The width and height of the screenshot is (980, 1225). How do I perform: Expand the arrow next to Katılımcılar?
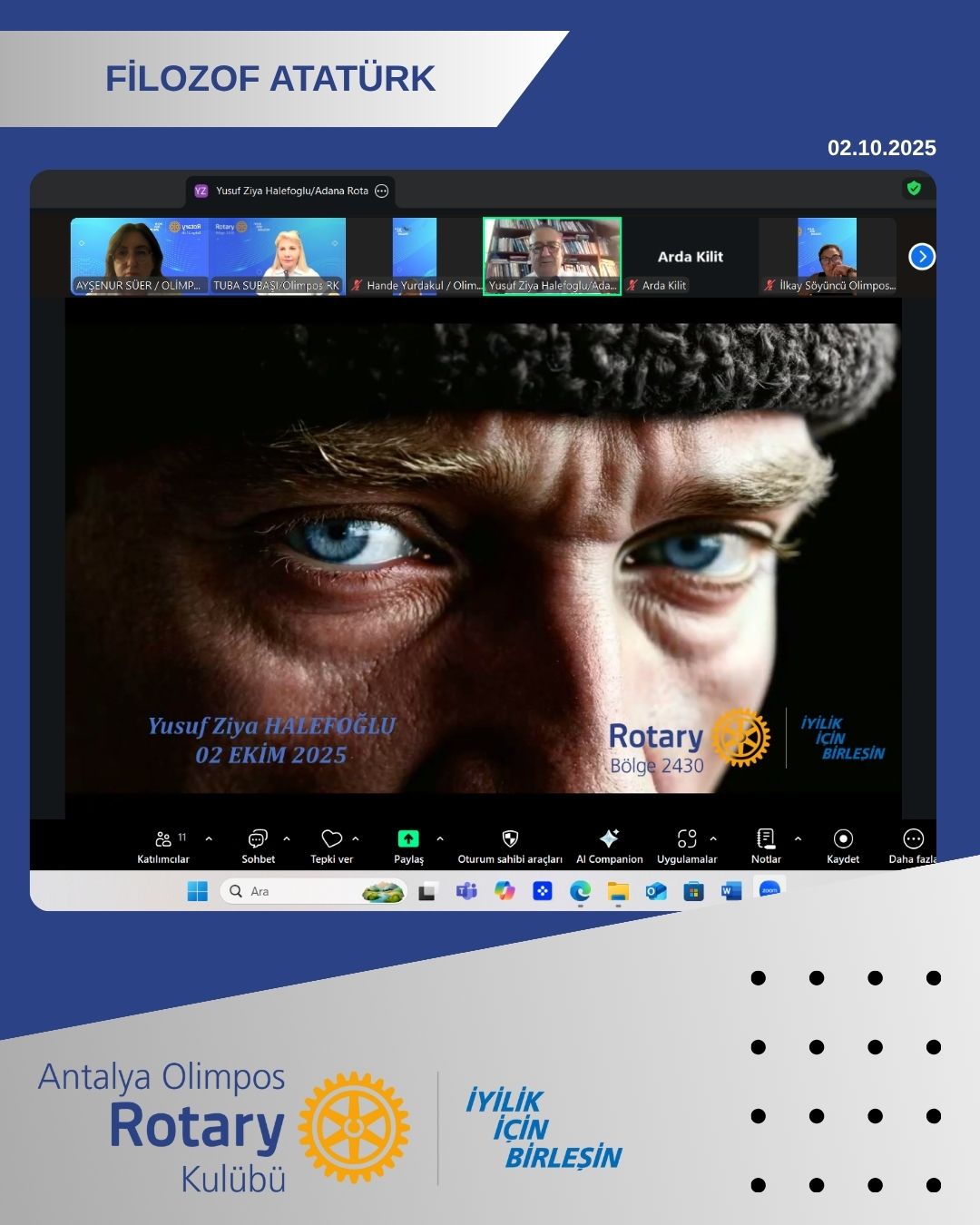click(209, 838)
